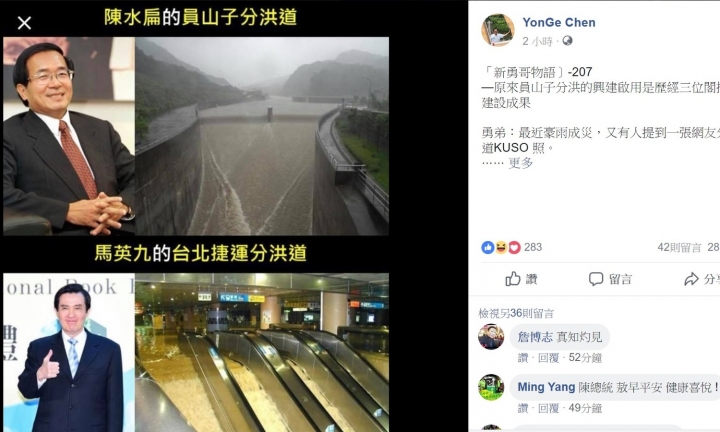720x432 pixels.
Task: Open the 283 reactions count list
Action: pos(533,247)
